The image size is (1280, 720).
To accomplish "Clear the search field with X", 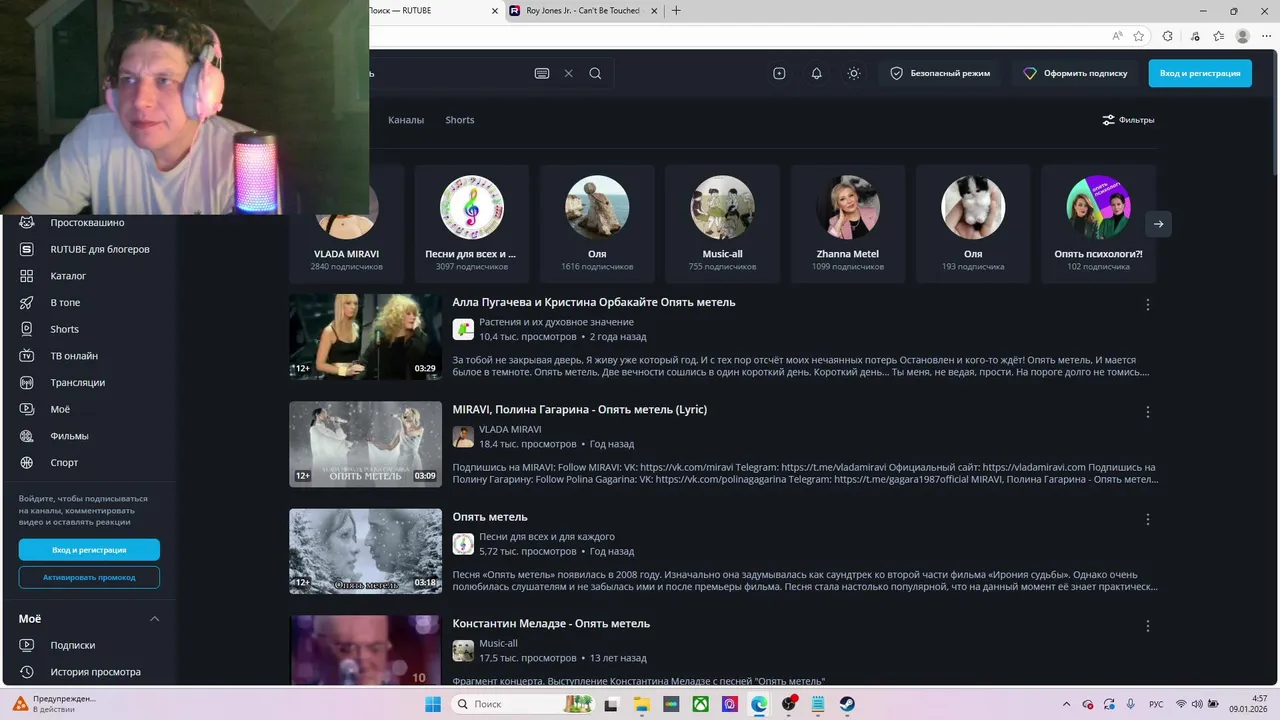I will [569, 73].
